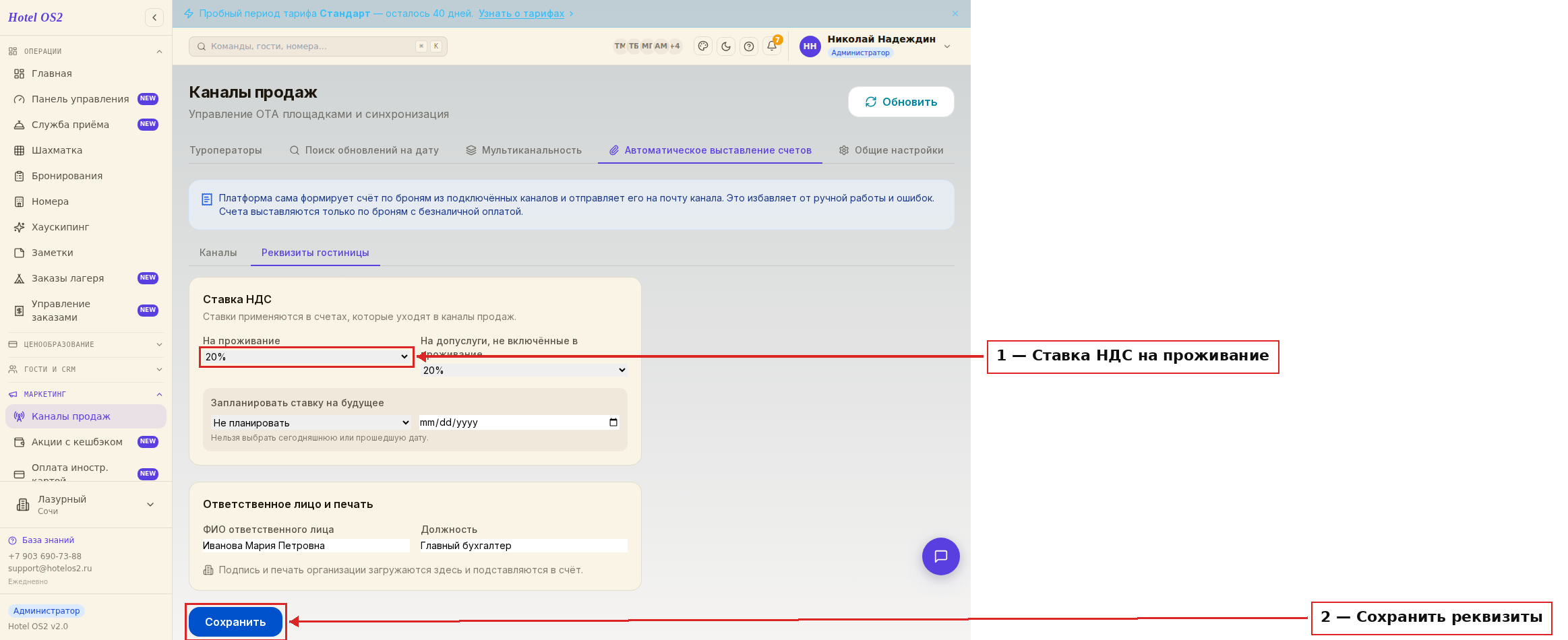Collapse the sidebar with the chevron button

pyautogui.click(x=154, y=18)
